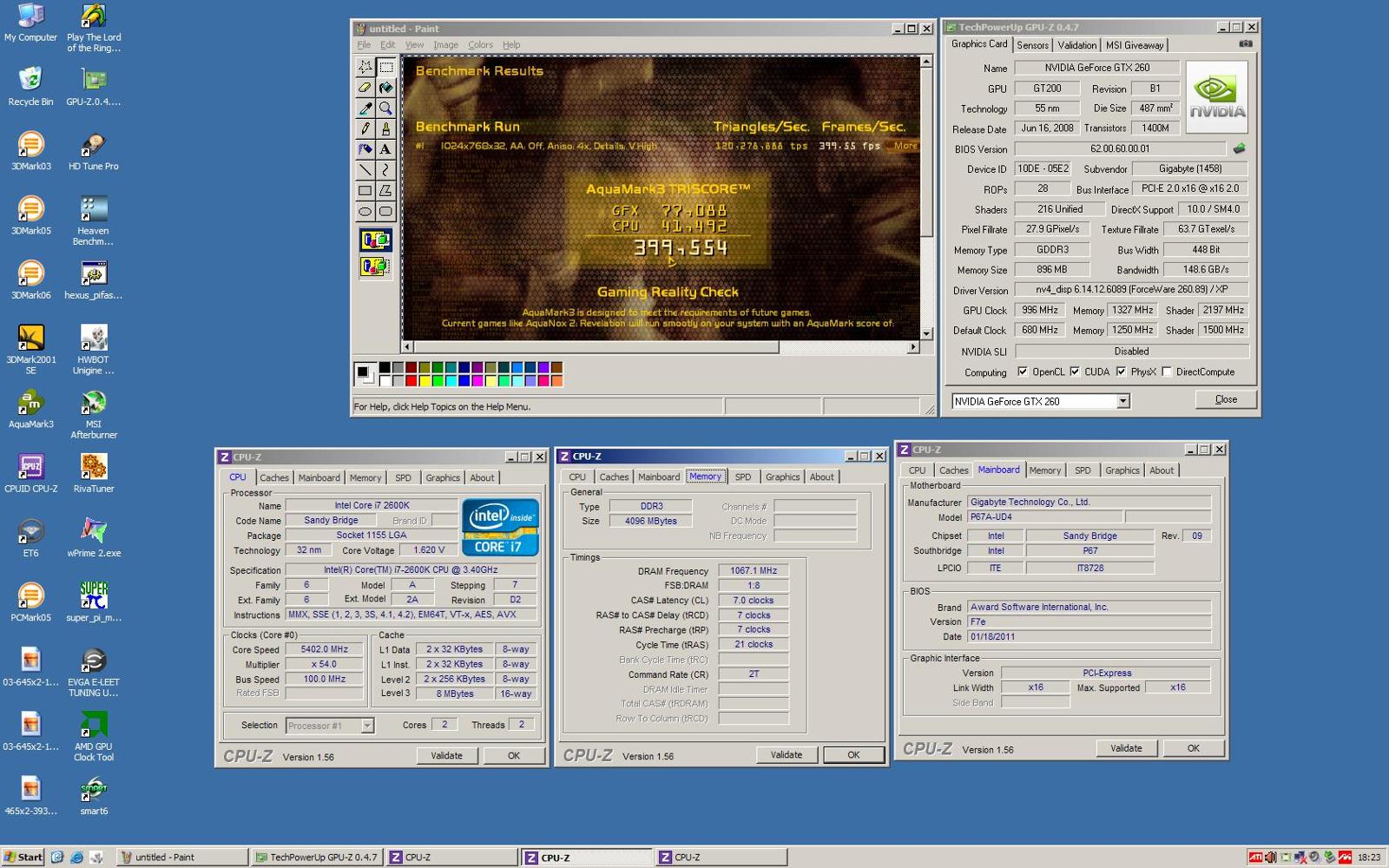This screenshot has width=1389, height=868.
Task: Click Paint's vertical scrollbar down arrow
Action: [926, 333]
